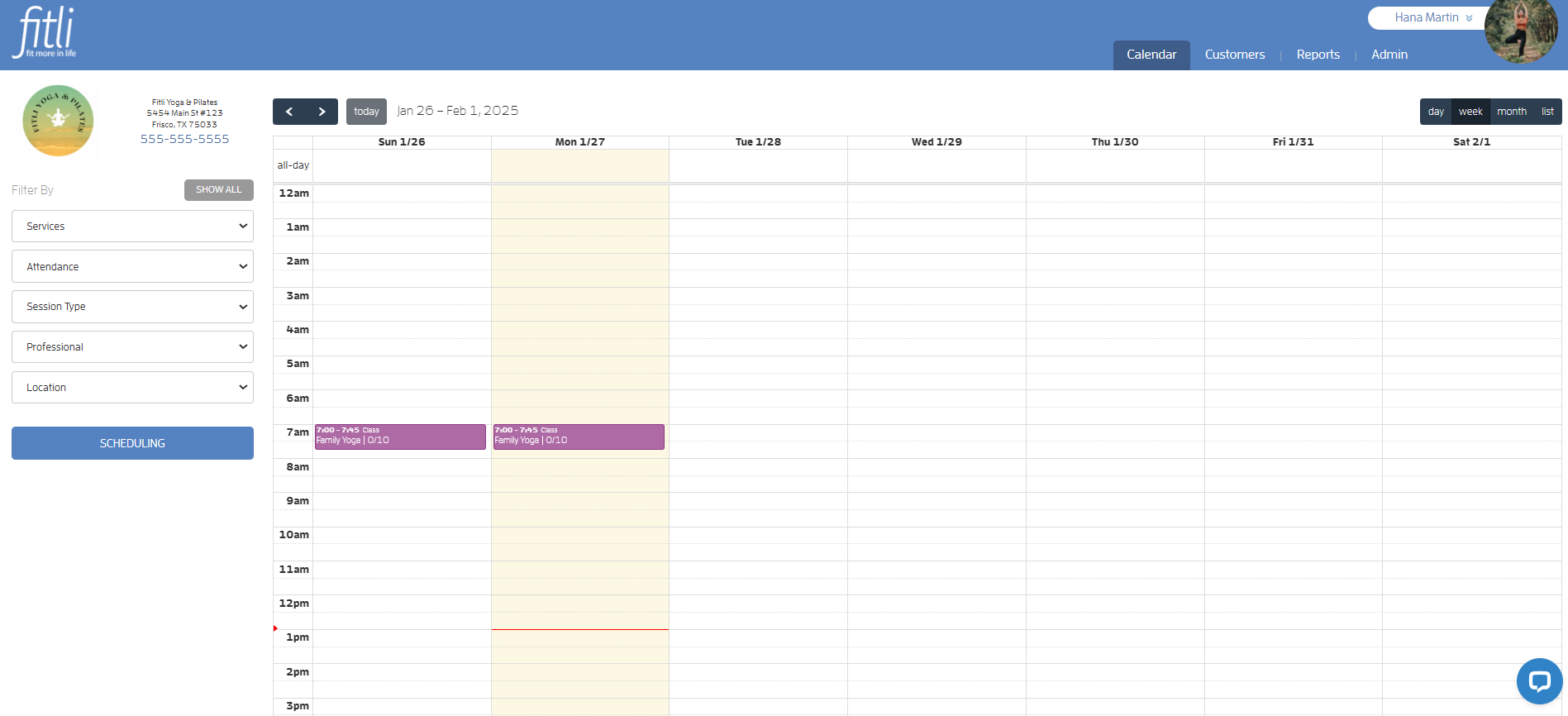Image resolution: width=1568 pixels, height=716 pixels.
Task: Go to previous week arrow
Action: pos(289,112)
